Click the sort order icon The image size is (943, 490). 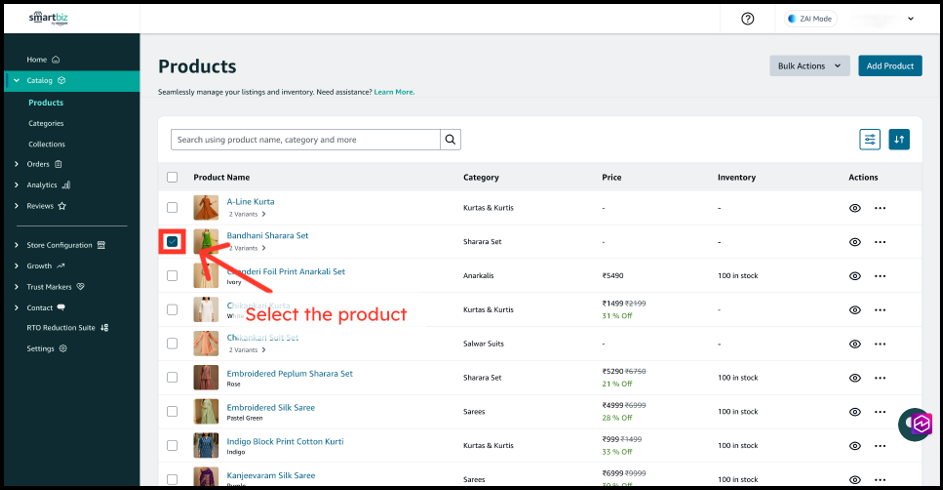899,140
